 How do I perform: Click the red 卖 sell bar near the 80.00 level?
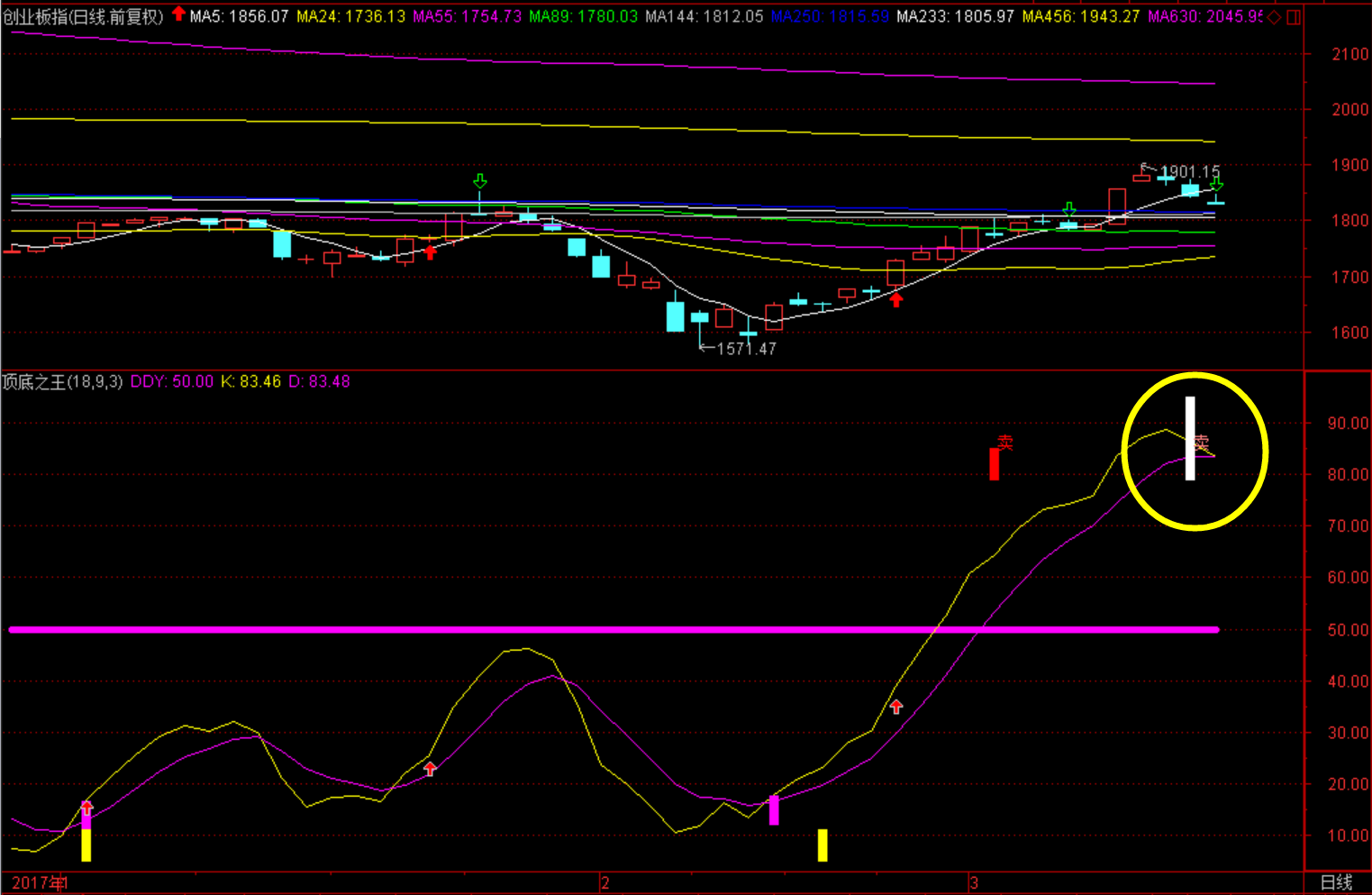click(x=995, y=463)
